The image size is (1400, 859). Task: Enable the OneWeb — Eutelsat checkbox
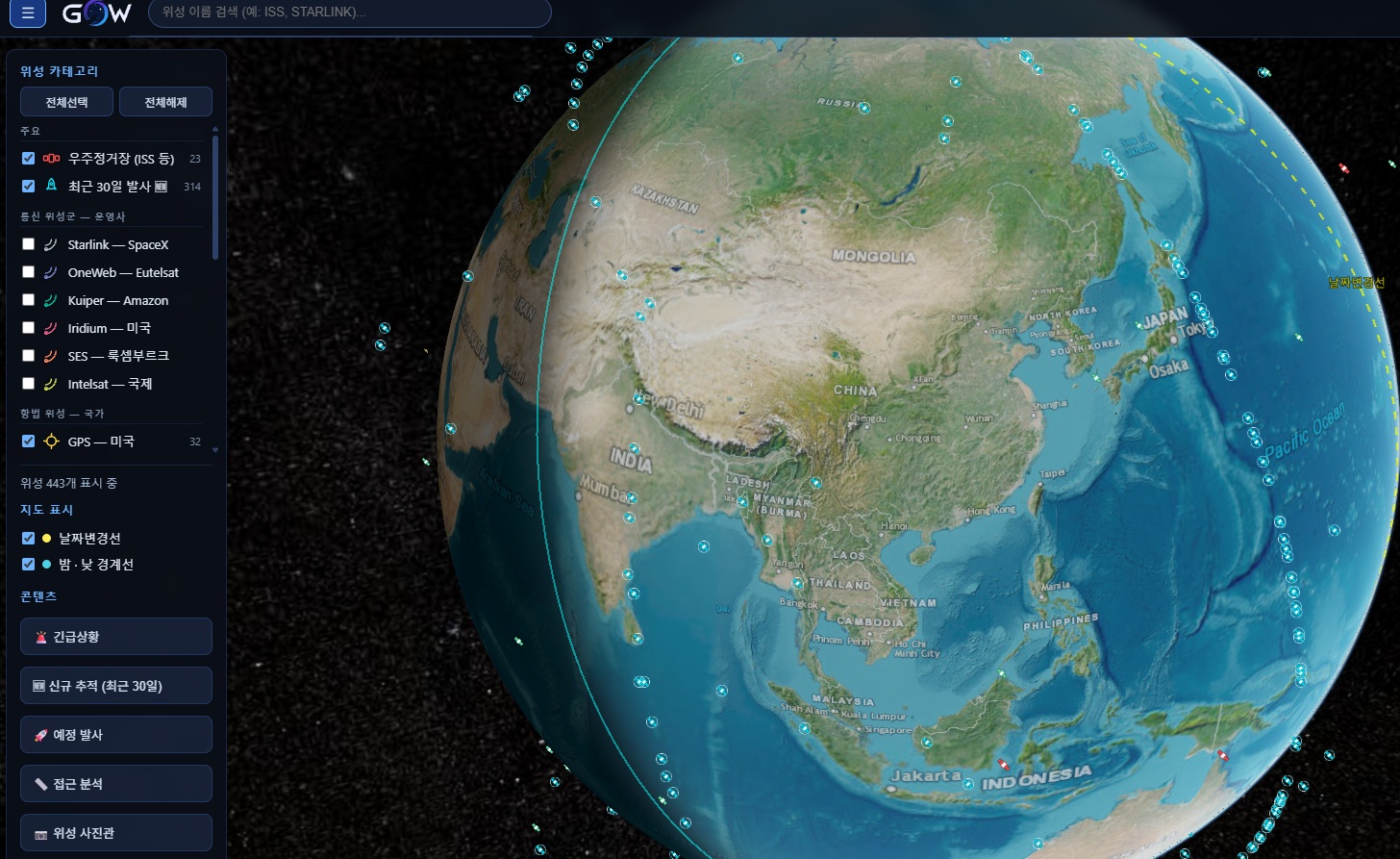[29, 272]
